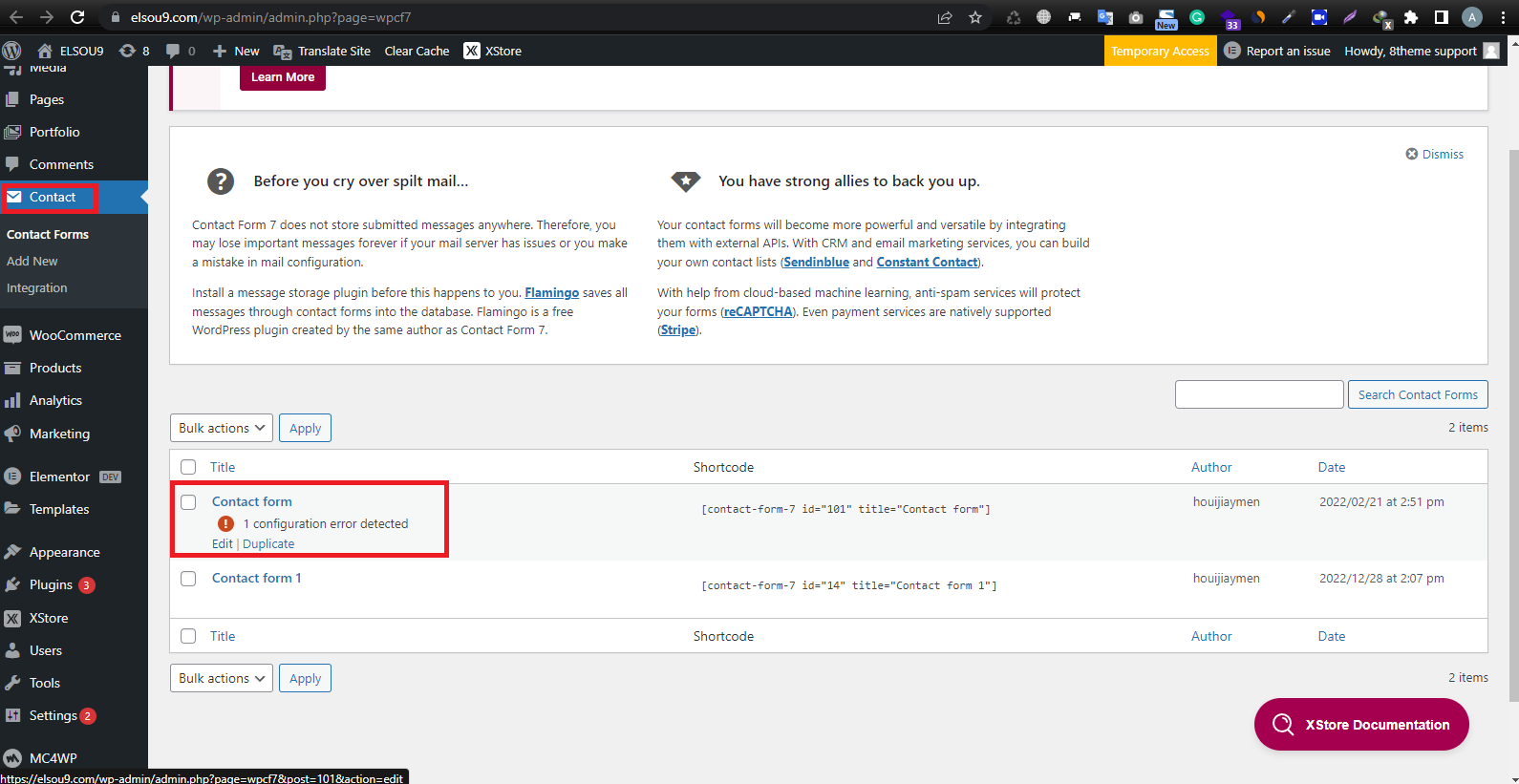Click the Temporary Access button

(1160, 51)
